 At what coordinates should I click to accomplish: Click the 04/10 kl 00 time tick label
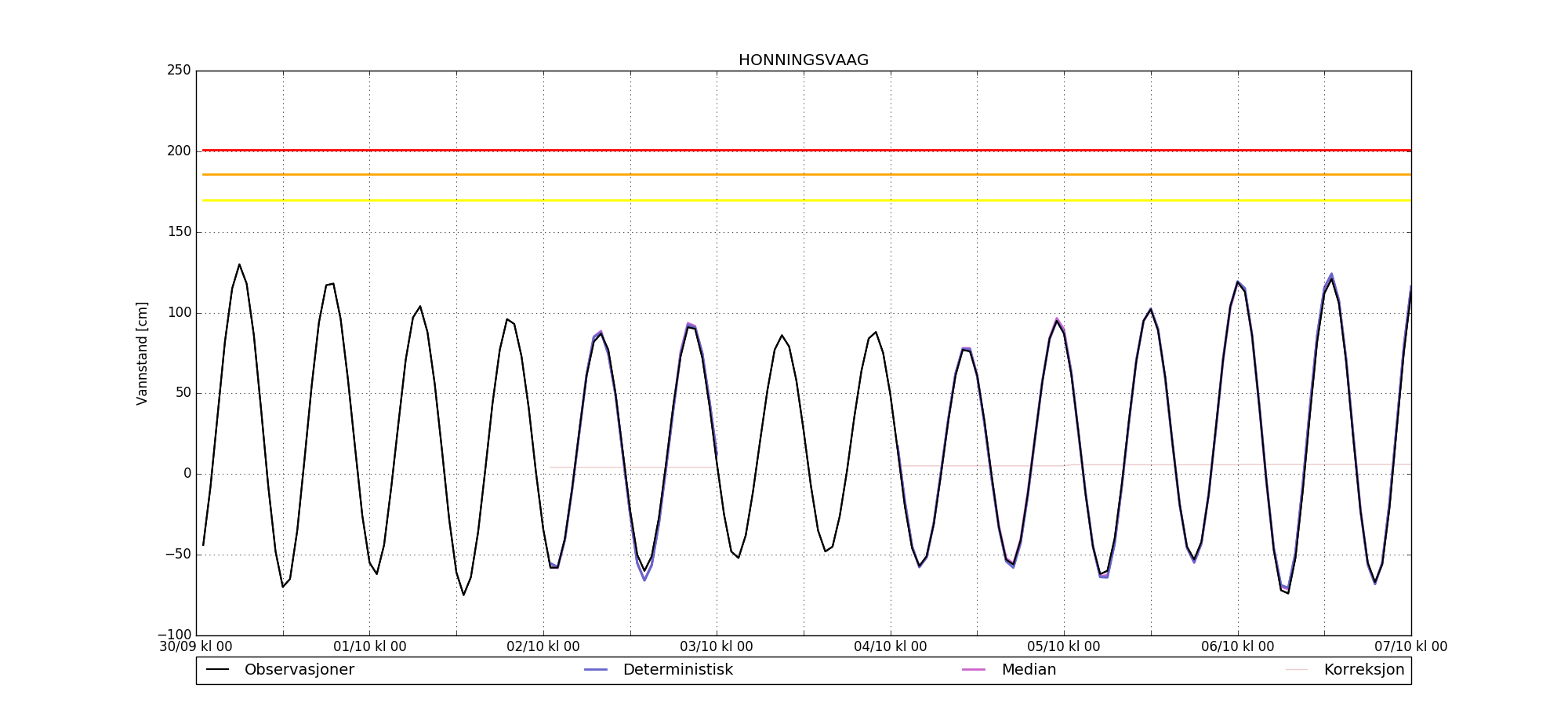pos(890,647)
